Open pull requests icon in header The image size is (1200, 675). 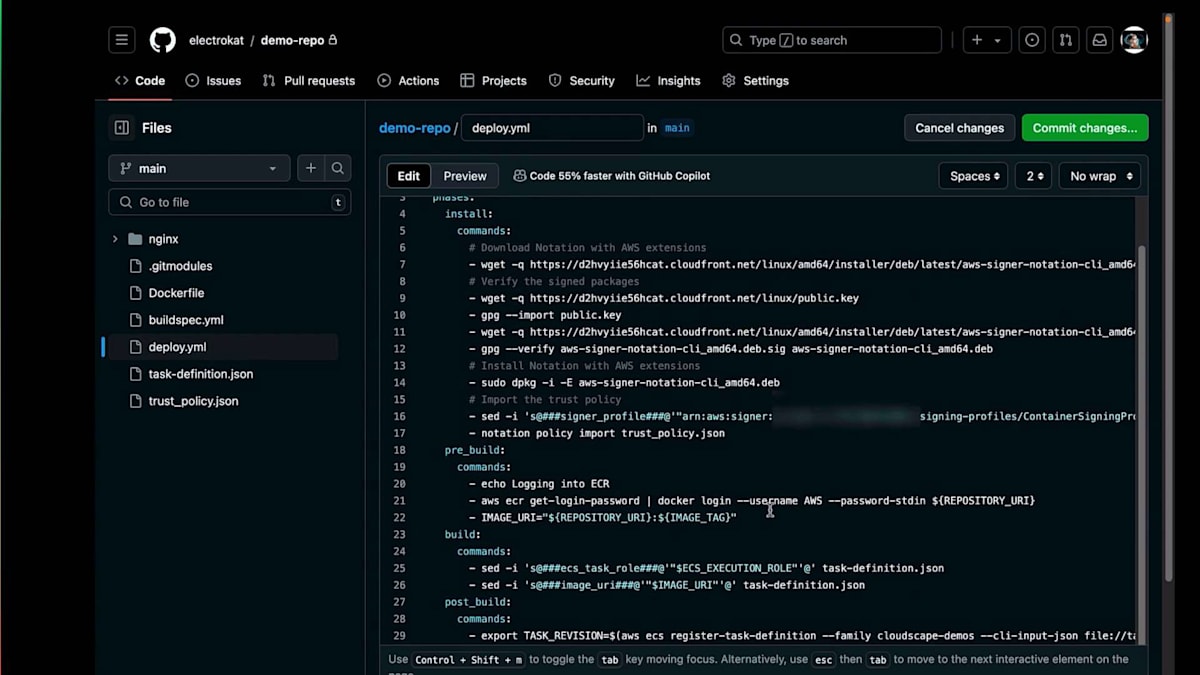1066,40
